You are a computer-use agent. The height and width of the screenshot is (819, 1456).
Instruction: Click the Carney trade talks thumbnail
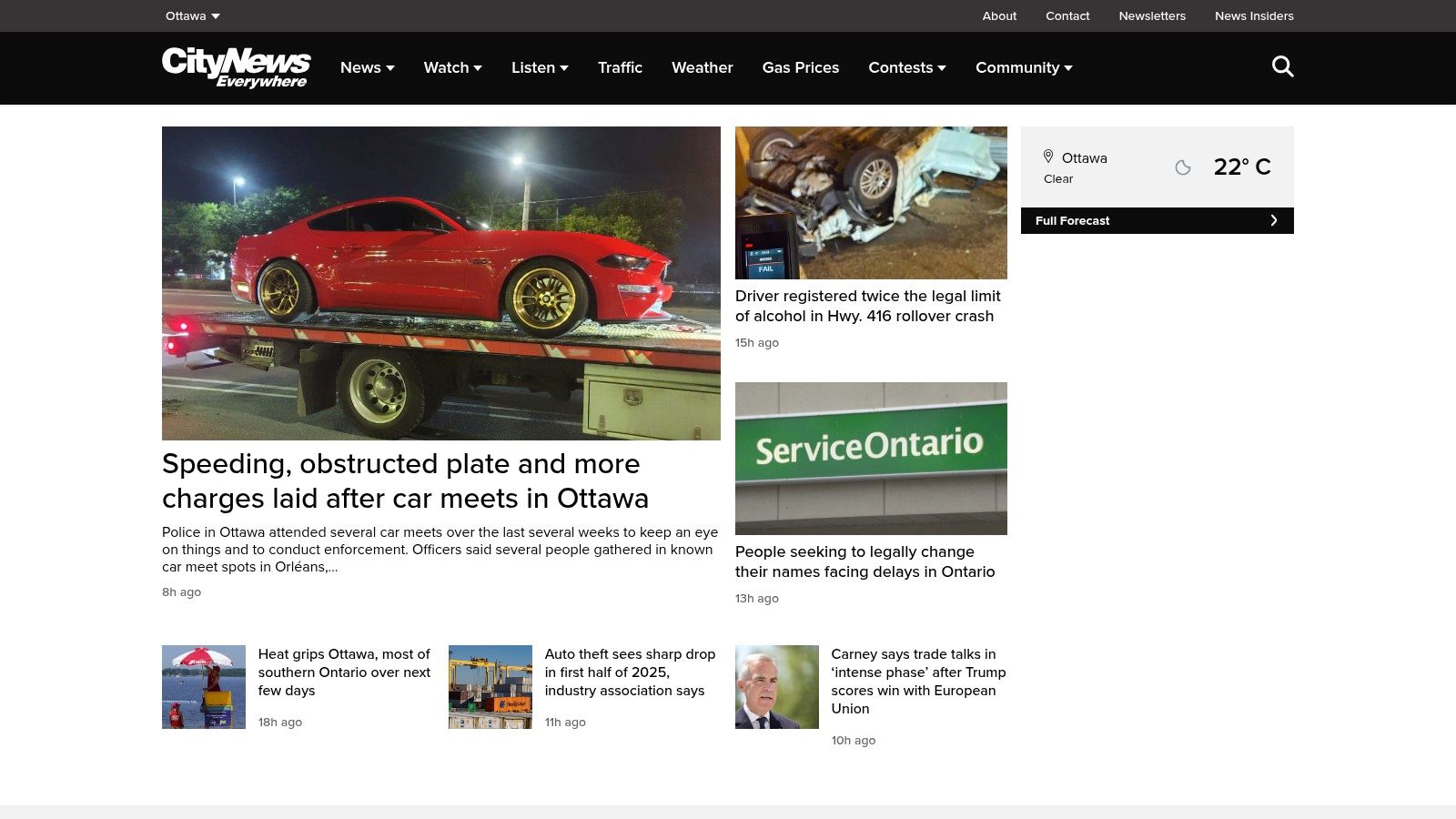click(777, 687)
